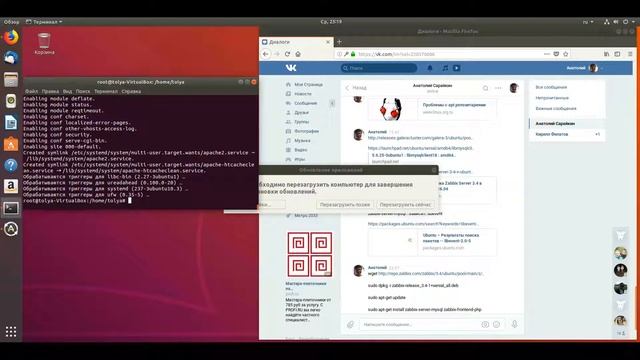Toggle Firefox sidebar icon
The image size is (640, 360).
(617, 54)
